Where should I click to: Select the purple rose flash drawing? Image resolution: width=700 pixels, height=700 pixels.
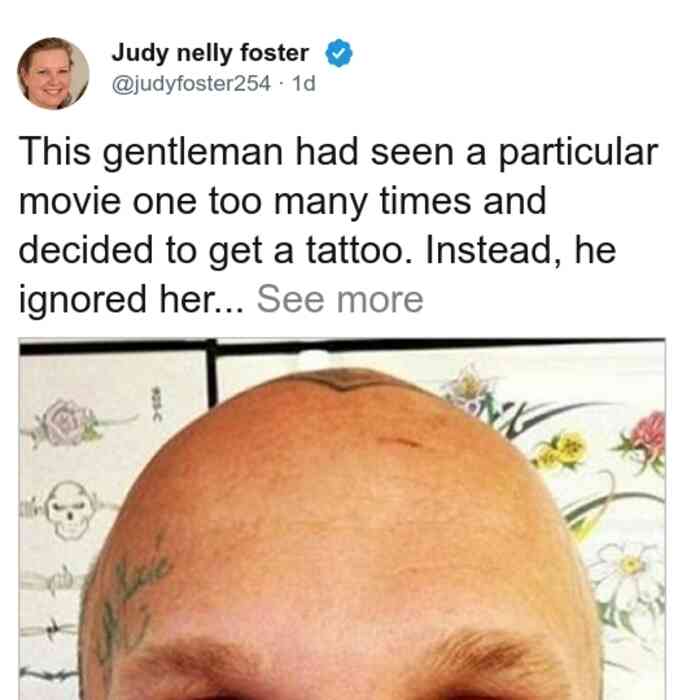[x=69, y=423]
